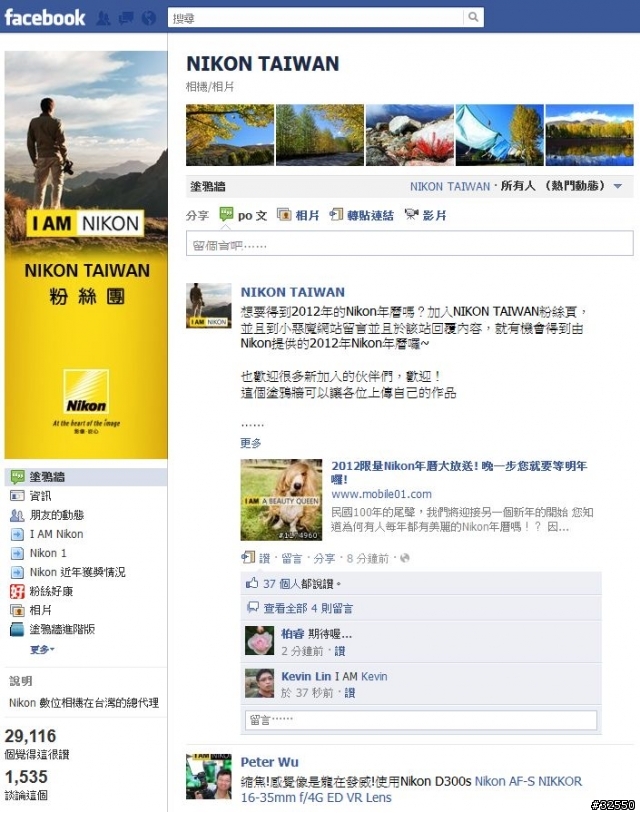The width and height of the screenshot is (640, 813).
Task: Open 粉絲好康 in the sidebar
Action: (x=51, y=591)
